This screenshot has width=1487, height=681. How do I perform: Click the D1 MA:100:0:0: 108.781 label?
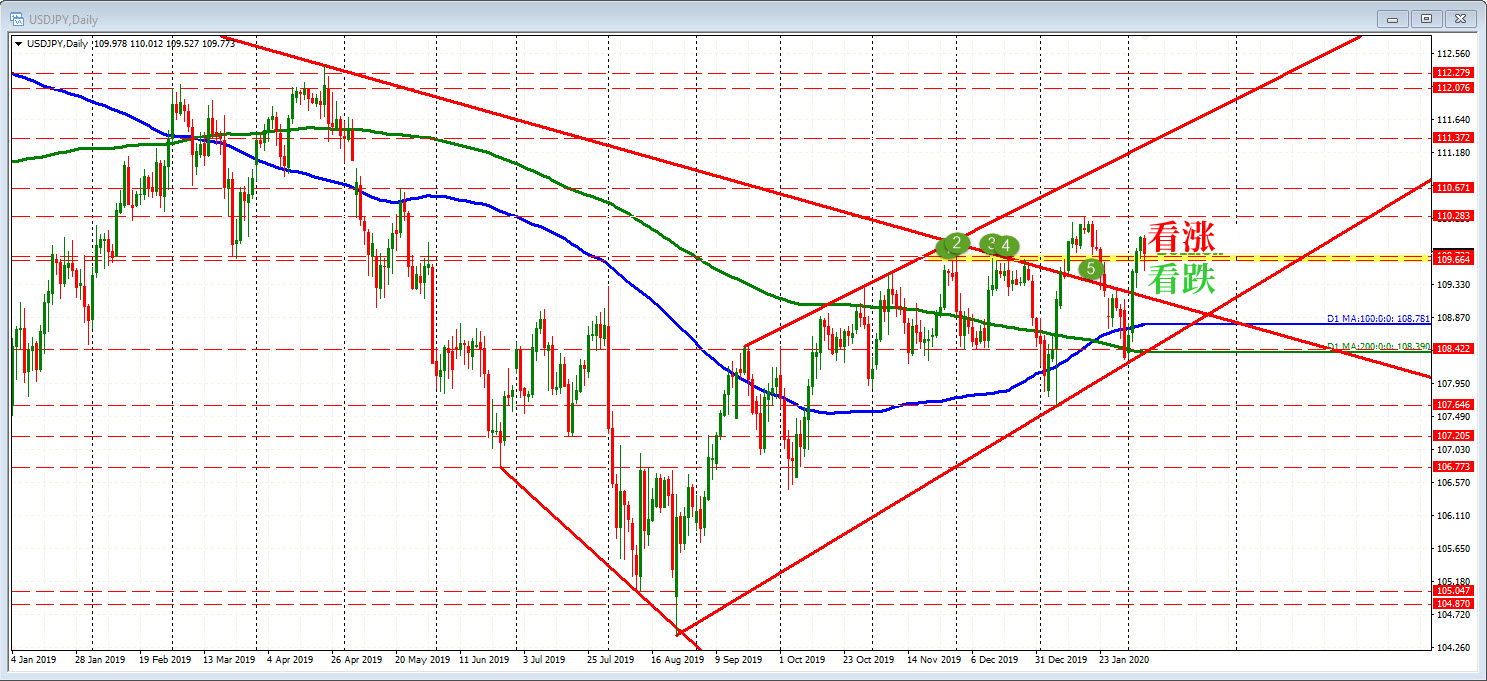point(1378,319)
